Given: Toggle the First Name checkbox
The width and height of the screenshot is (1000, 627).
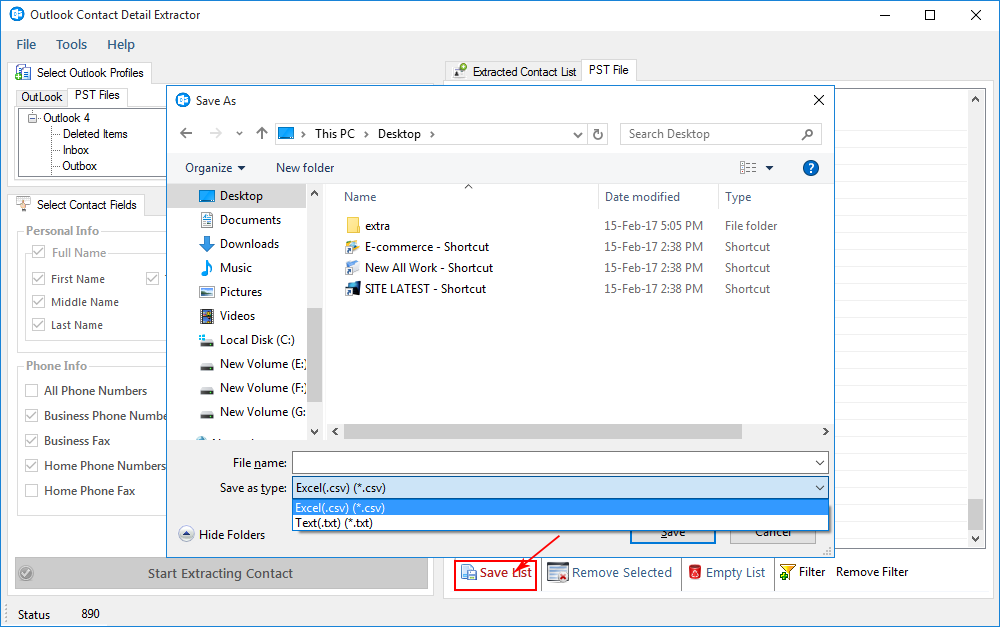Looking at the screenshot, I should (x=38, y=279).
